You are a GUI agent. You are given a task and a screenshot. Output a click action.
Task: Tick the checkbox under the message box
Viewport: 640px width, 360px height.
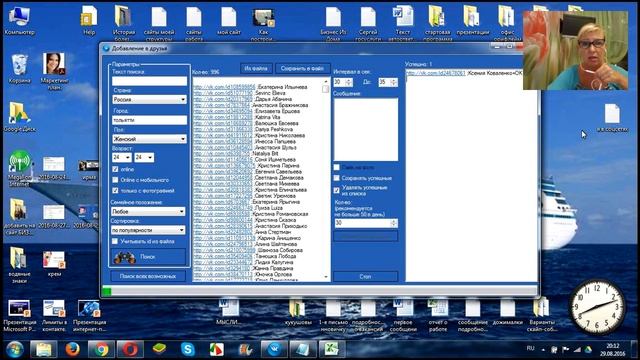pos(336,167)
